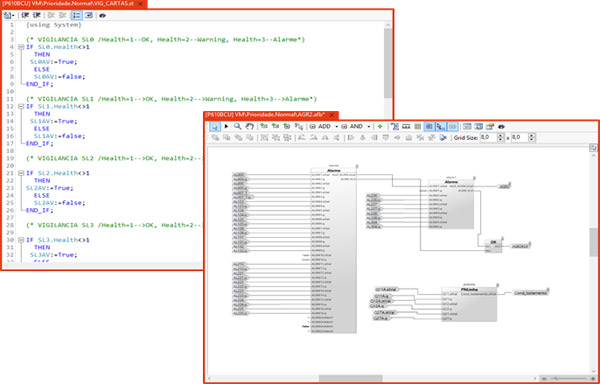This screenshot has width=600, height=384.
Task: Open the ADD function block dropdown
Action: click(x=337, y=127)
